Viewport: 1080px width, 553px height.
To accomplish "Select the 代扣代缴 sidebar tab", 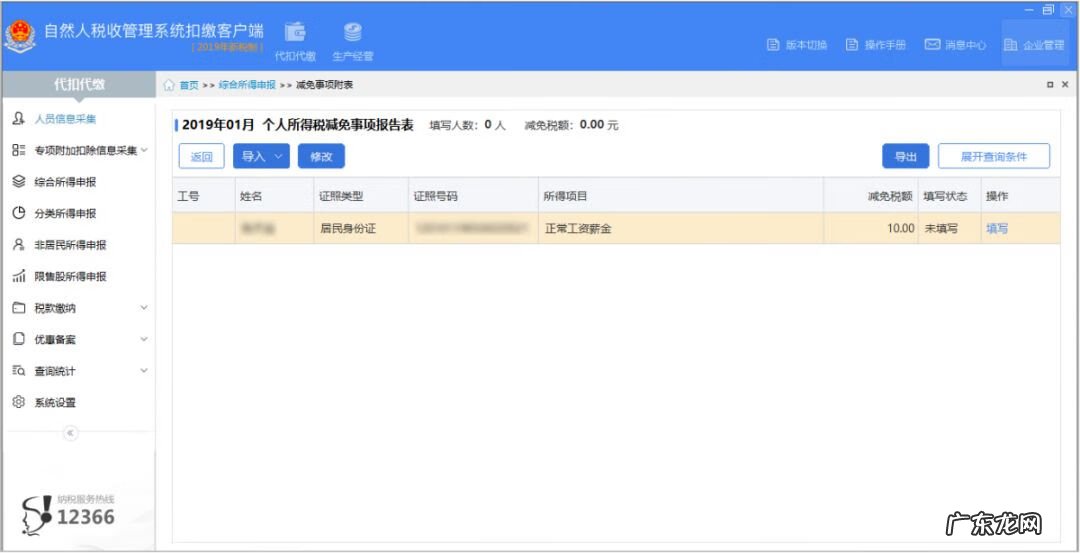I will (x=79, y=85).
